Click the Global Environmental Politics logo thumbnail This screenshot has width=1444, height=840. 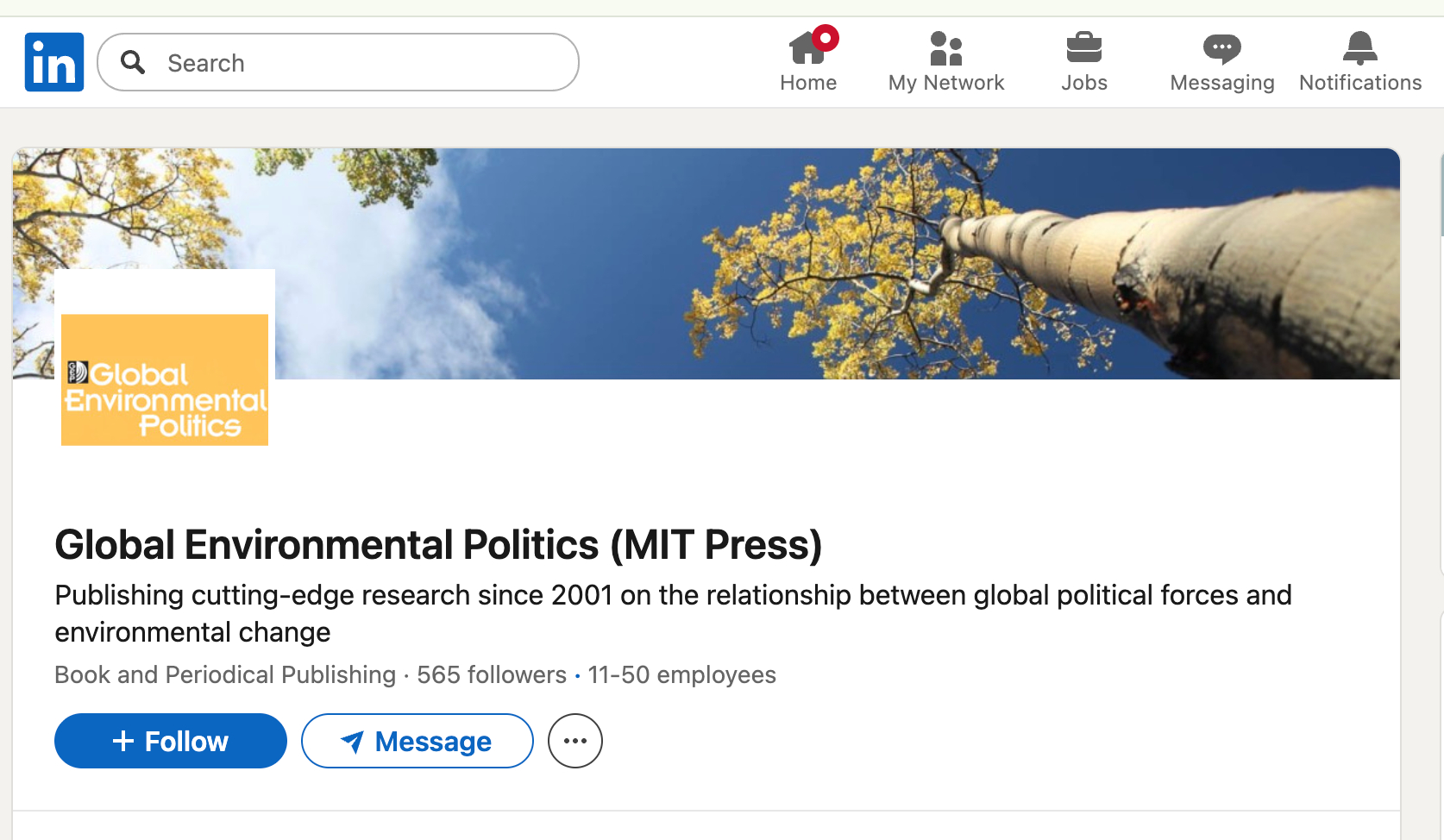pyautogui.click(x=165, y=379)
